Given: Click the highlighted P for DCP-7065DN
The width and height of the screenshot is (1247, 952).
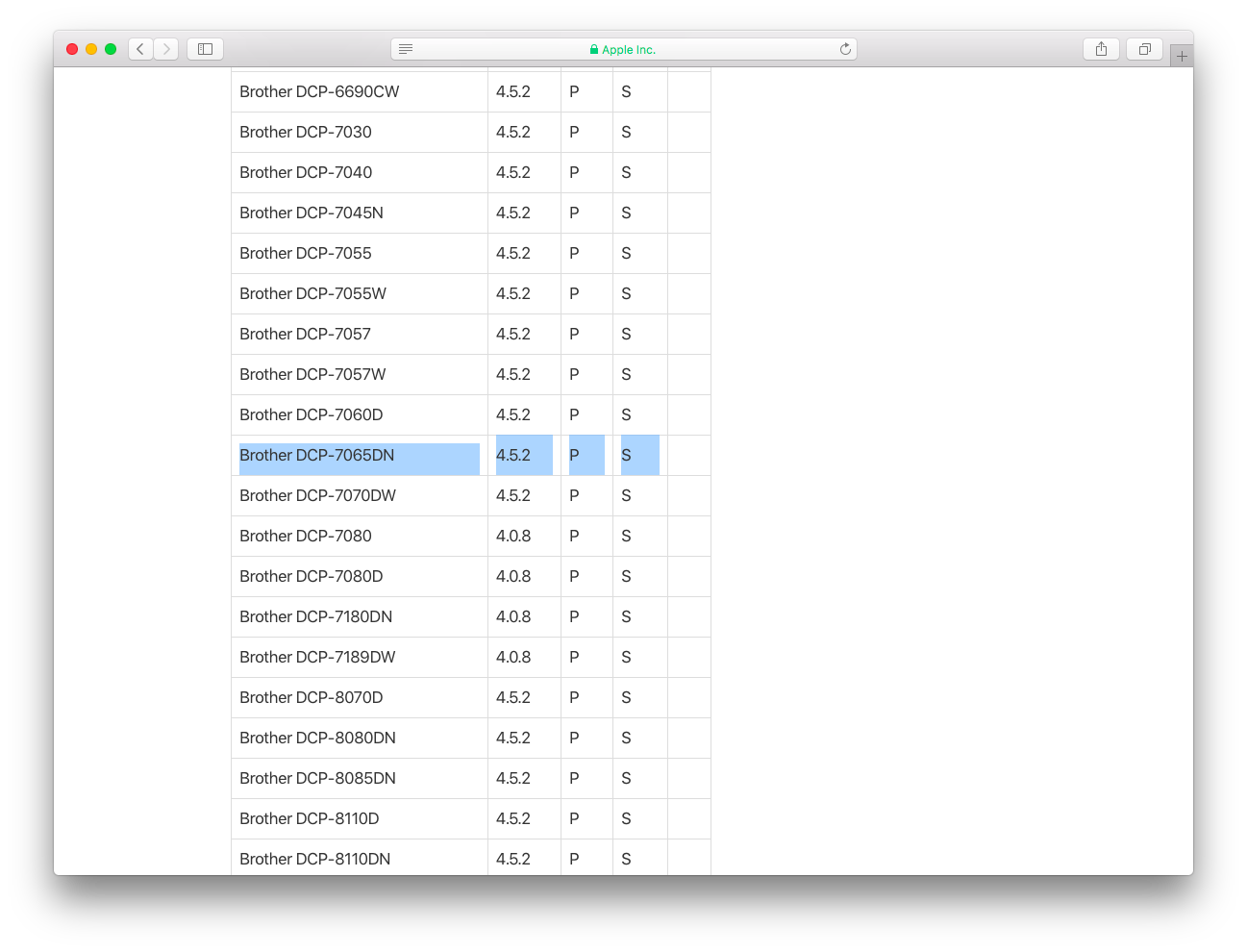Looking at the screenshot, I should click(586, 456).
